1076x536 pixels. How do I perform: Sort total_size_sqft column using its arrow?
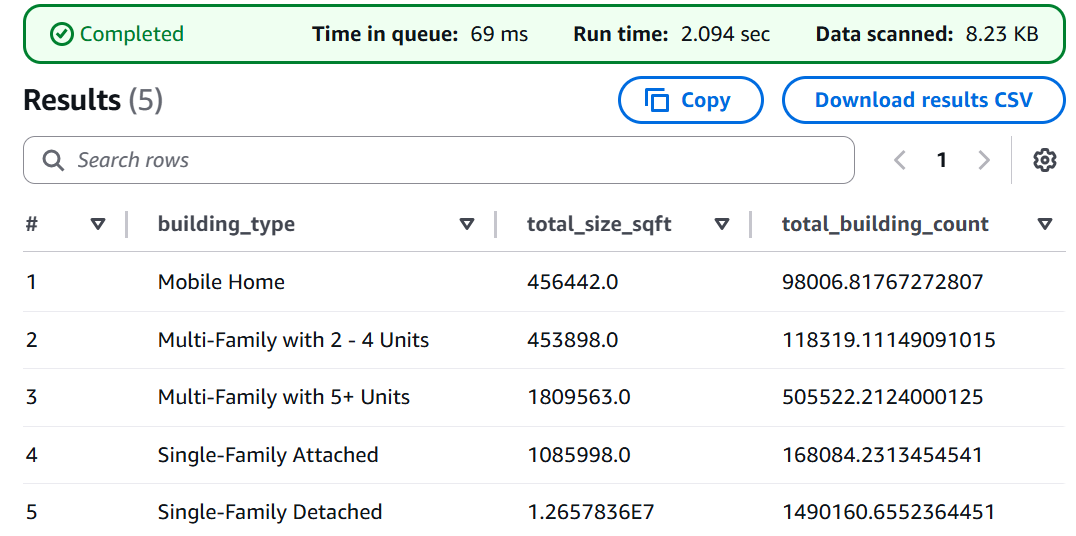point(722,224)
